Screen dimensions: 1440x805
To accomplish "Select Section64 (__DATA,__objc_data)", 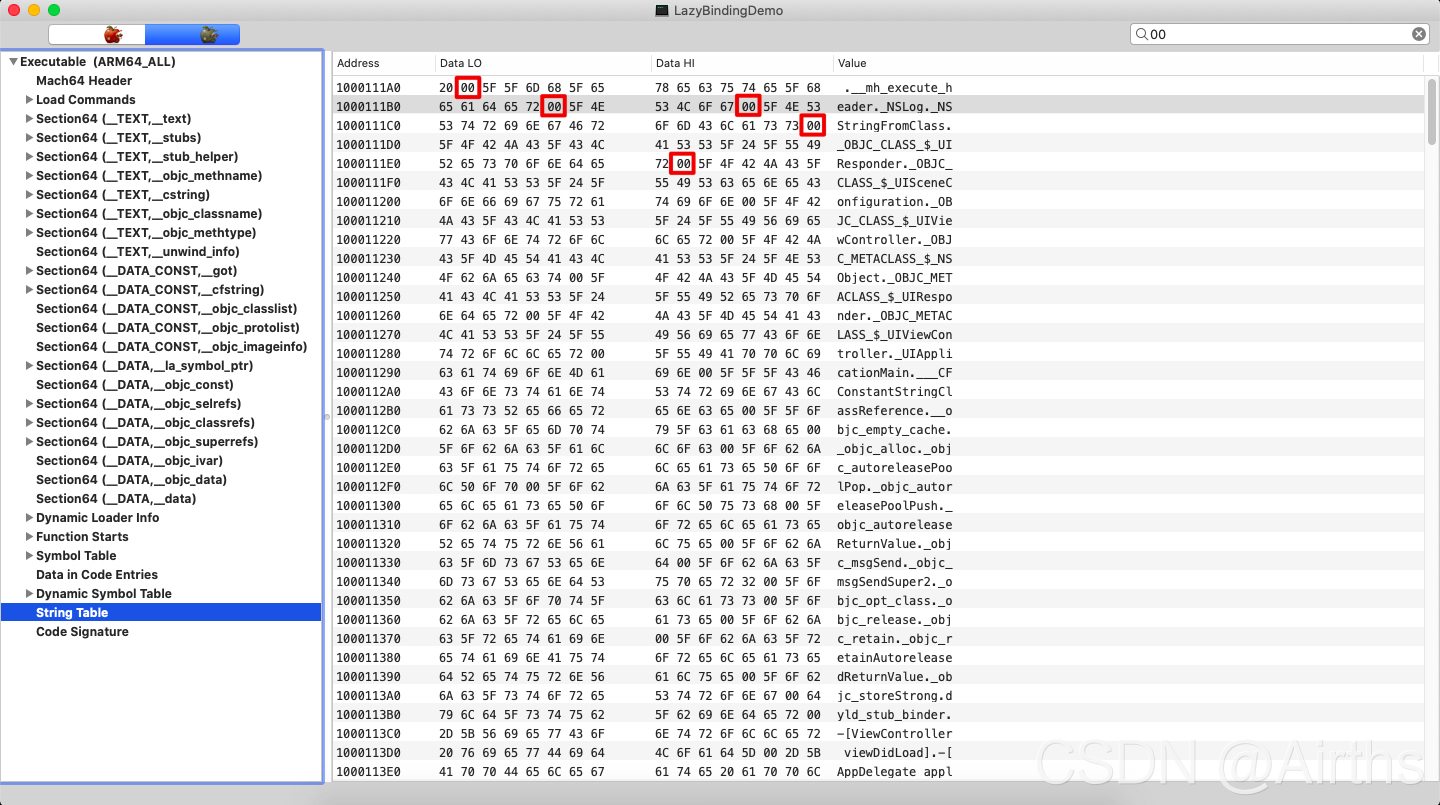I will 132,480.
